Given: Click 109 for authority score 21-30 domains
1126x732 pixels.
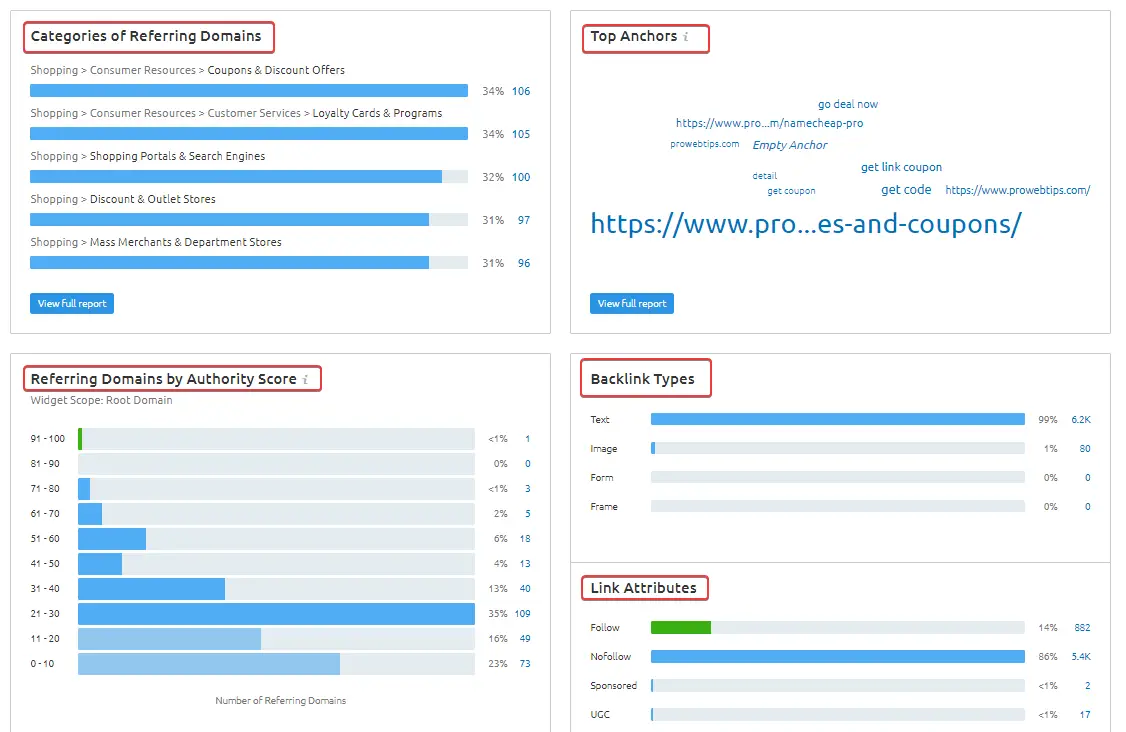Looking at the screenshot, I should [521, 613].
